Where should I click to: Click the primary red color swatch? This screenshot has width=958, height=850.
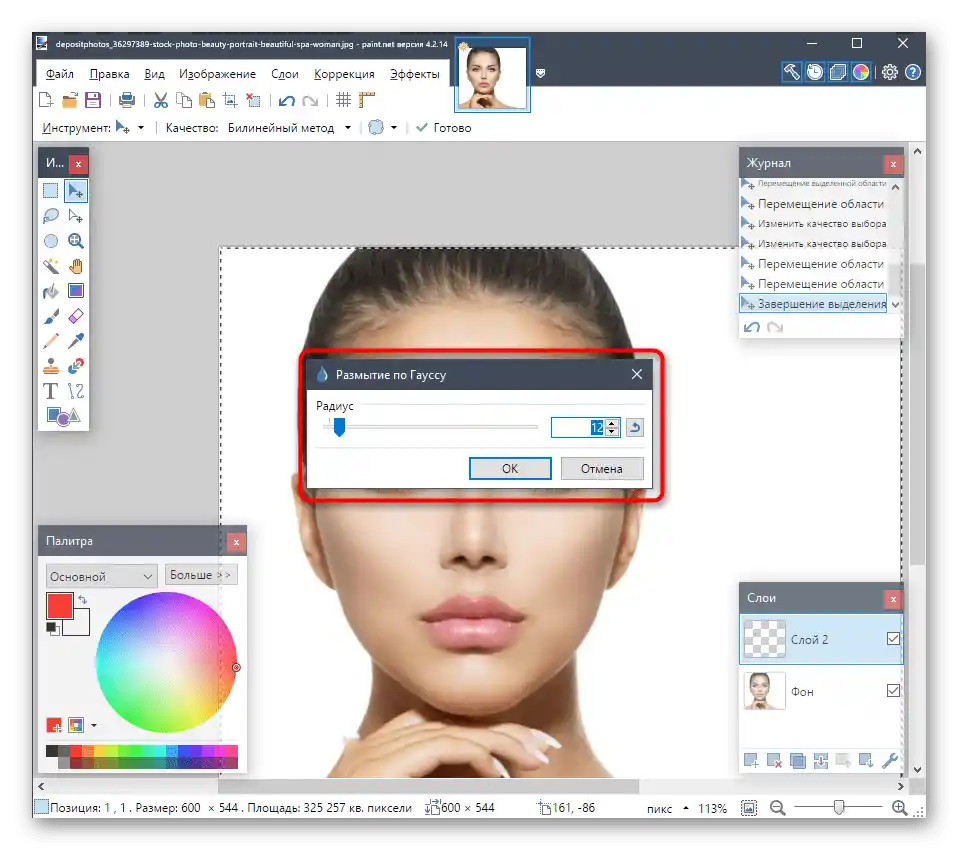pyautogui.click(x=59, y=606)
